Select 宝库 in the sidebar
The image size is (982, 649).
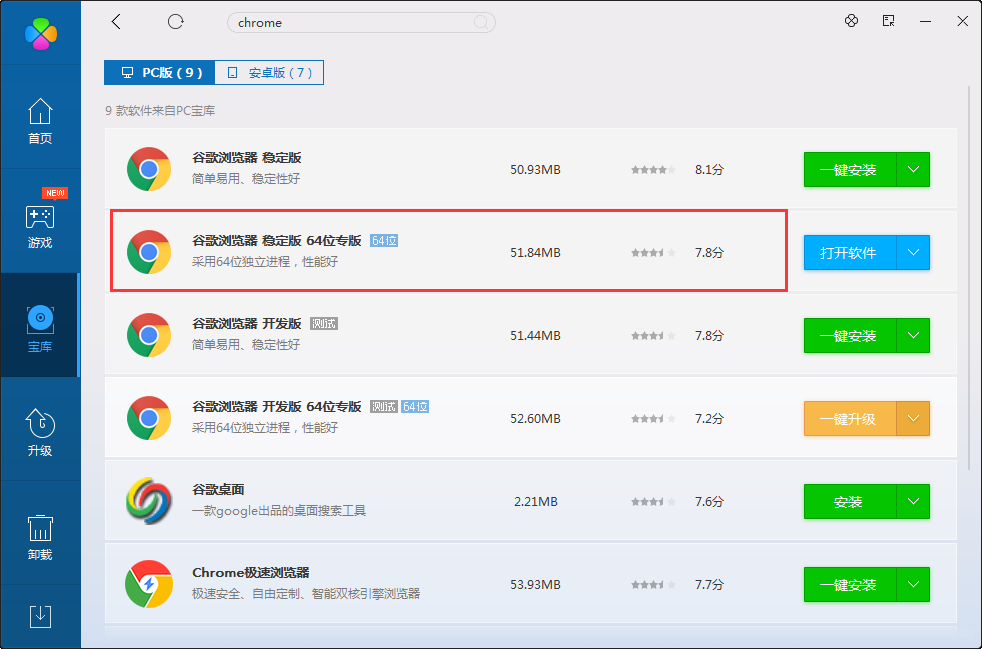pos(40,325)
